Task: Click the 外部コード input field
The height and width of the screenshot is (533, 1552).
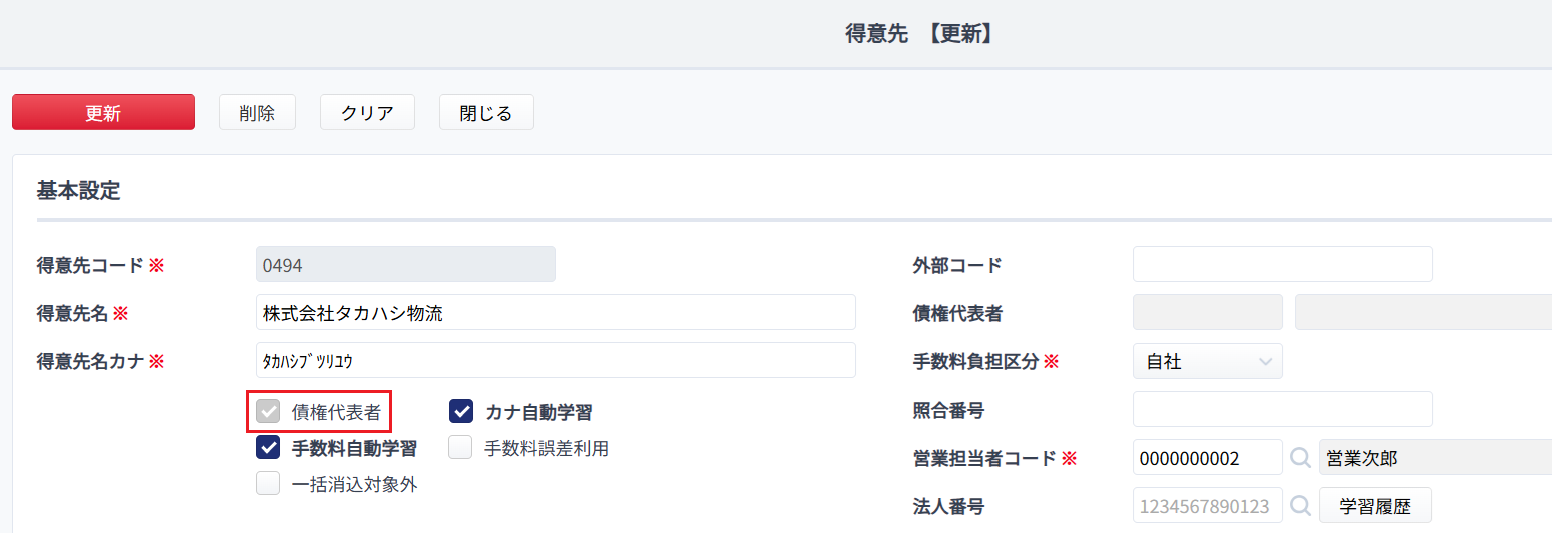Action: click(1283, 265)
